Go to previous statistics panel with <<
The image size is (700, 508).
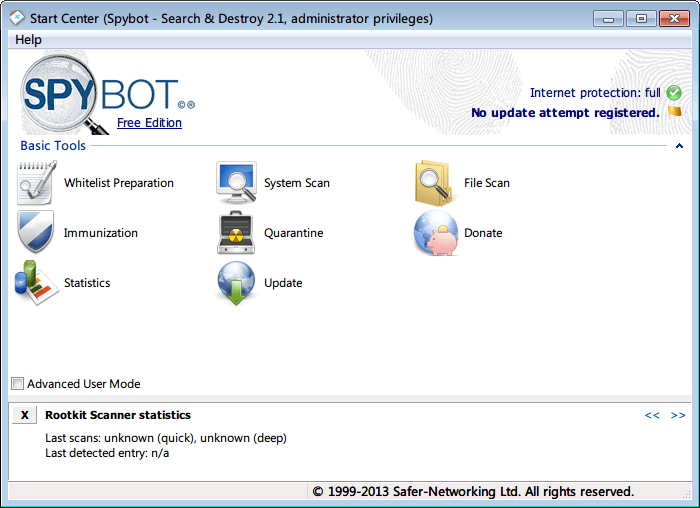[652, 415]
